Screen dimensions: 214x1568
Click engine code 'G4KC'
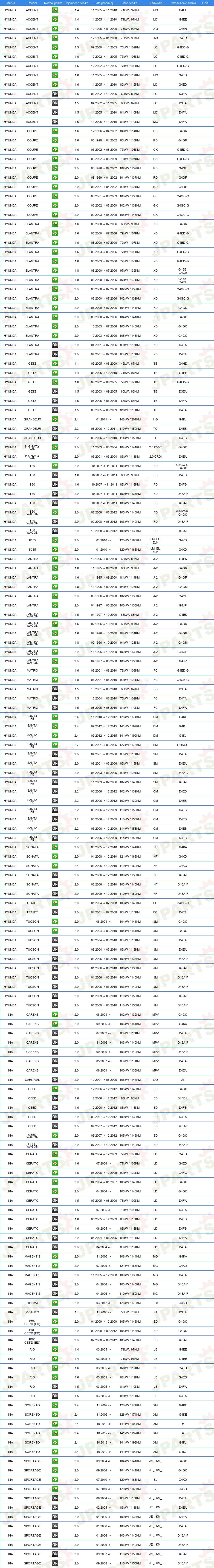[x=183, y=866]
